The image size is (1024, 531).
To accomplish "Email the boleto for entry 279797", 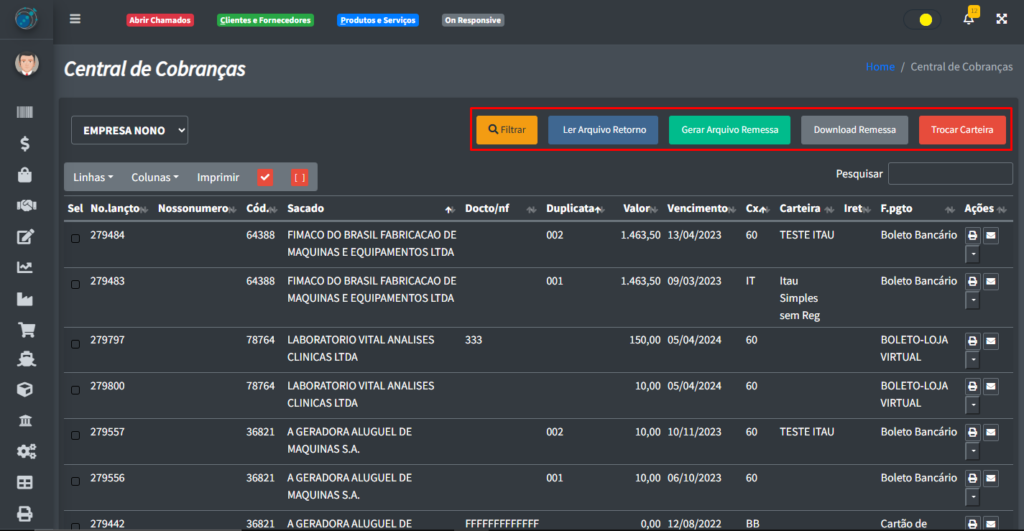I will point(991,341).
